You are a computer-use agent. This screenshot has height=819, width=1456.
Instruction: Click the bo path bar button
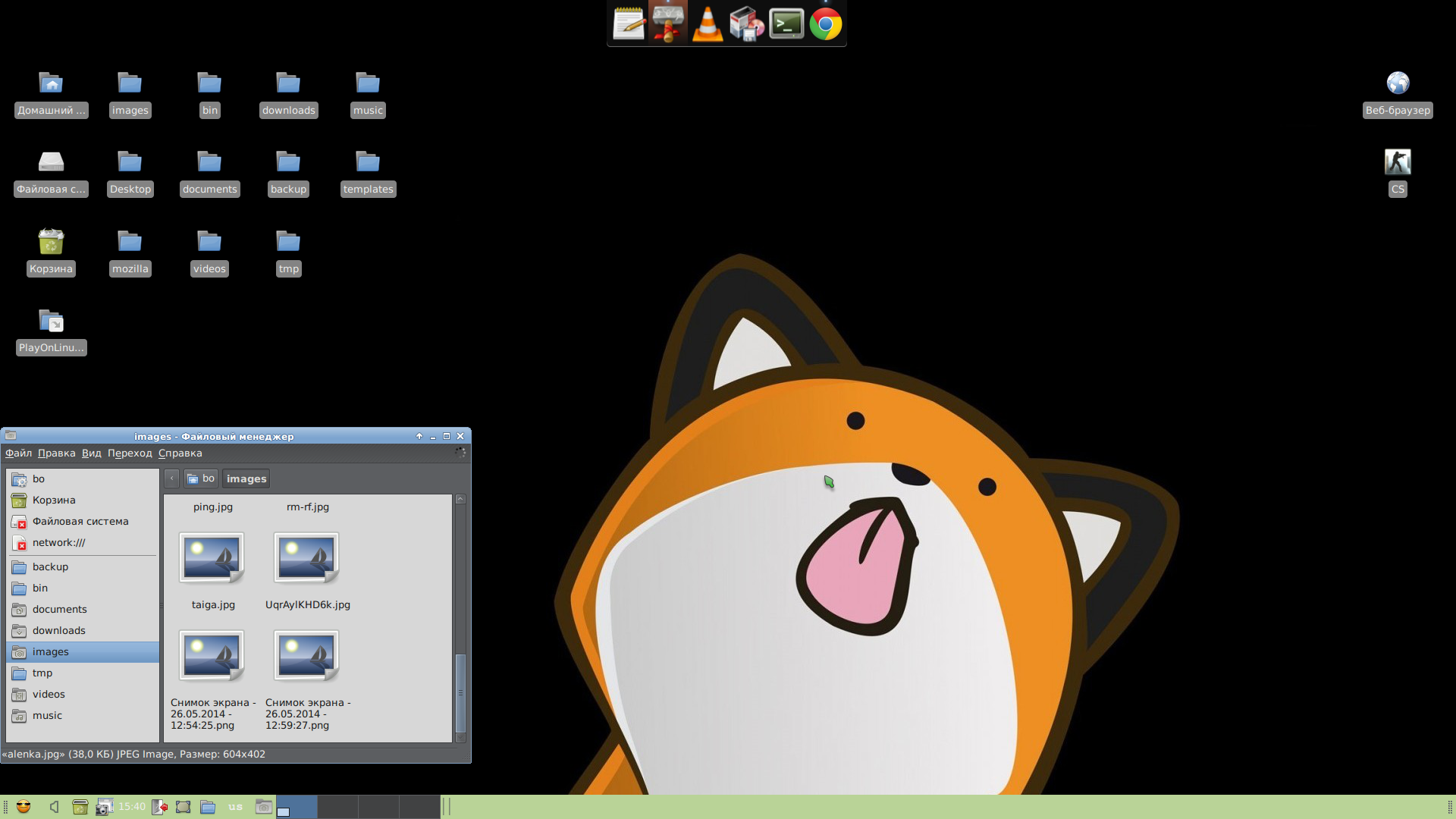201,479
